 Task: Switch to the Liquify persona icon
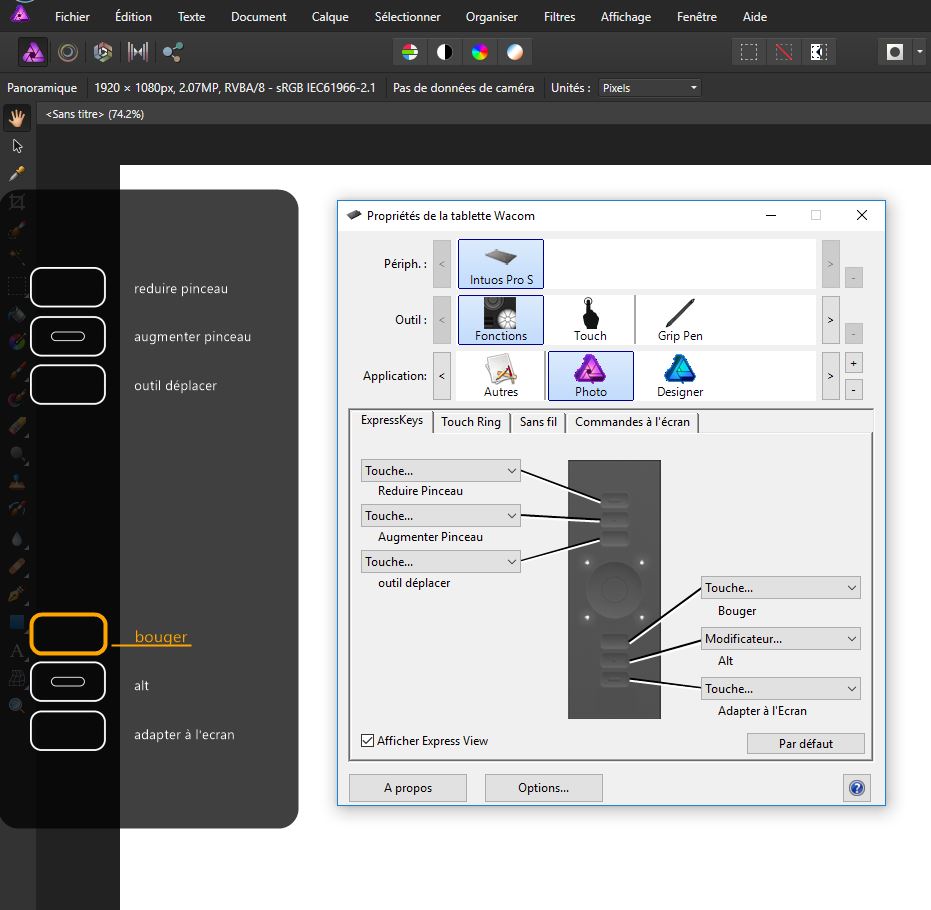tap(68, 52)
